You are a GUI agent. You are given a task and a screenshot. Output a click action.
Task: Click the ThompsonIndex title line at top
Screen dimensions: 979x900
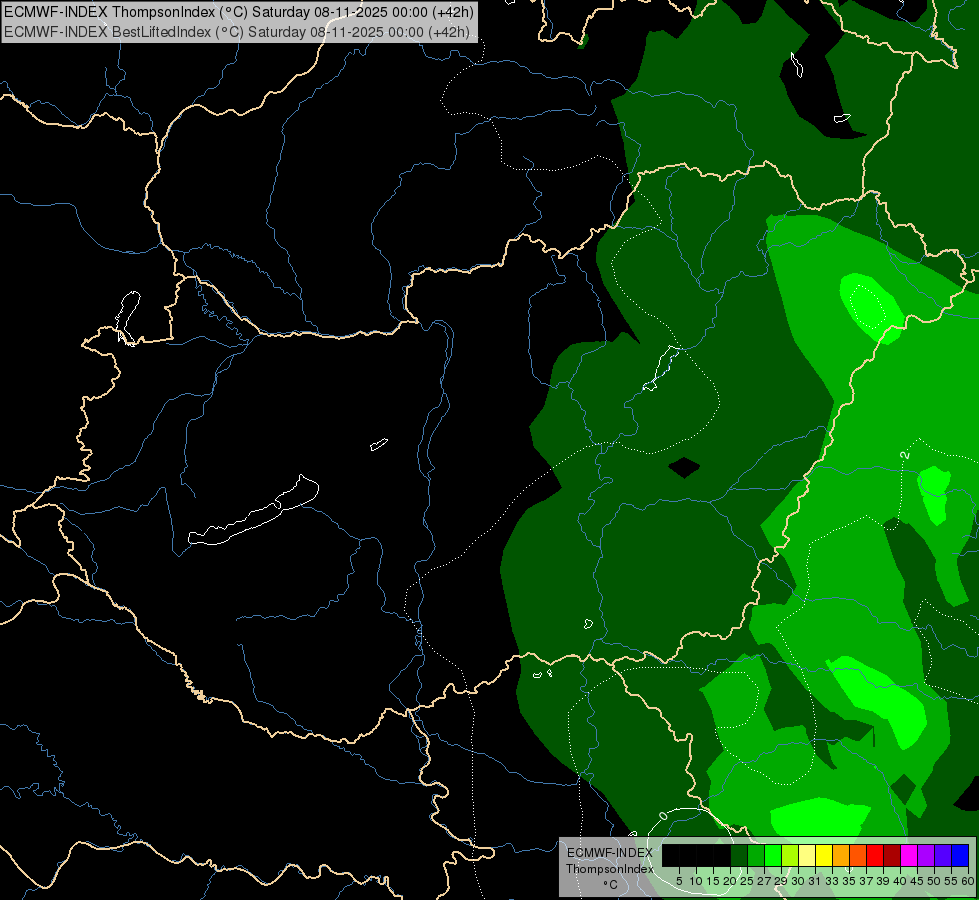tap(239, 11)
